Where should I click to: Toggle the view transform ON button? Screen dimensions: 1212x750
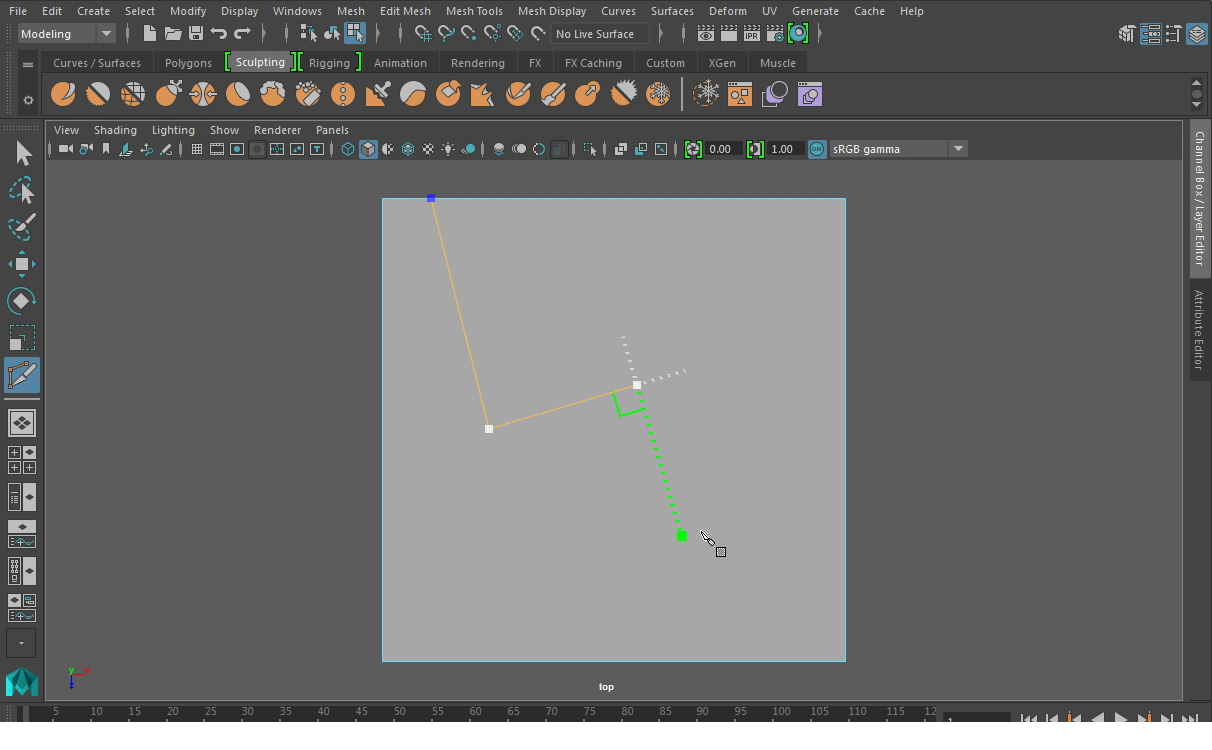click(x=817, y=149)
